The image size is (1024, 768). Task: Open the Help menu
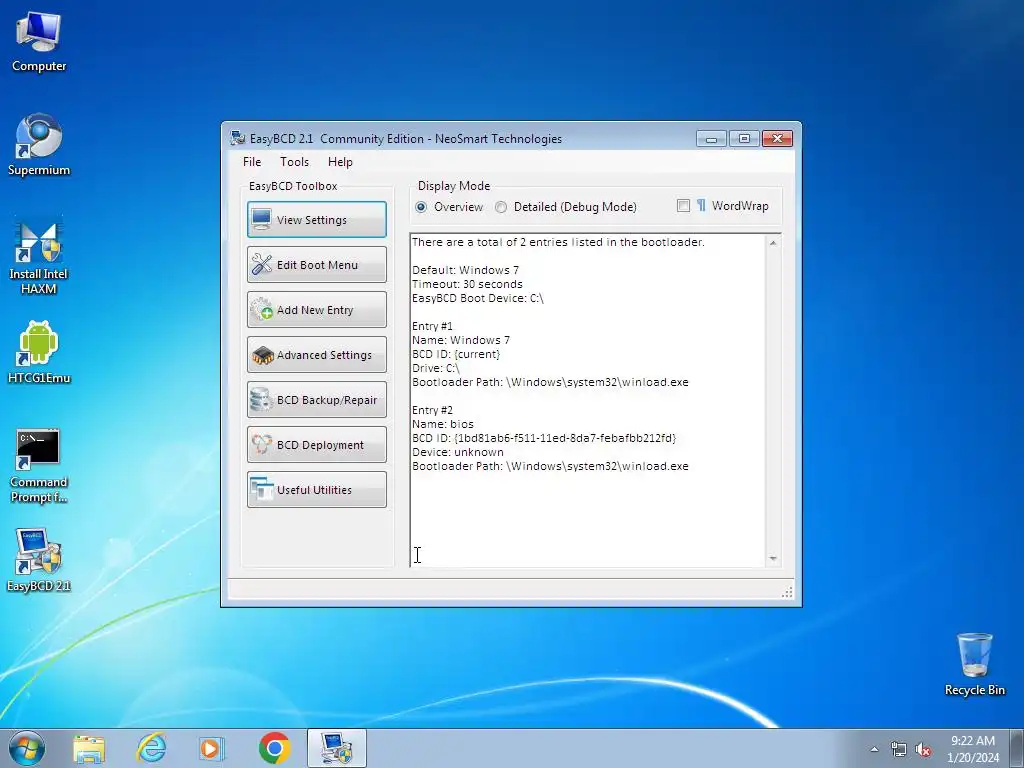pos(340,162)
